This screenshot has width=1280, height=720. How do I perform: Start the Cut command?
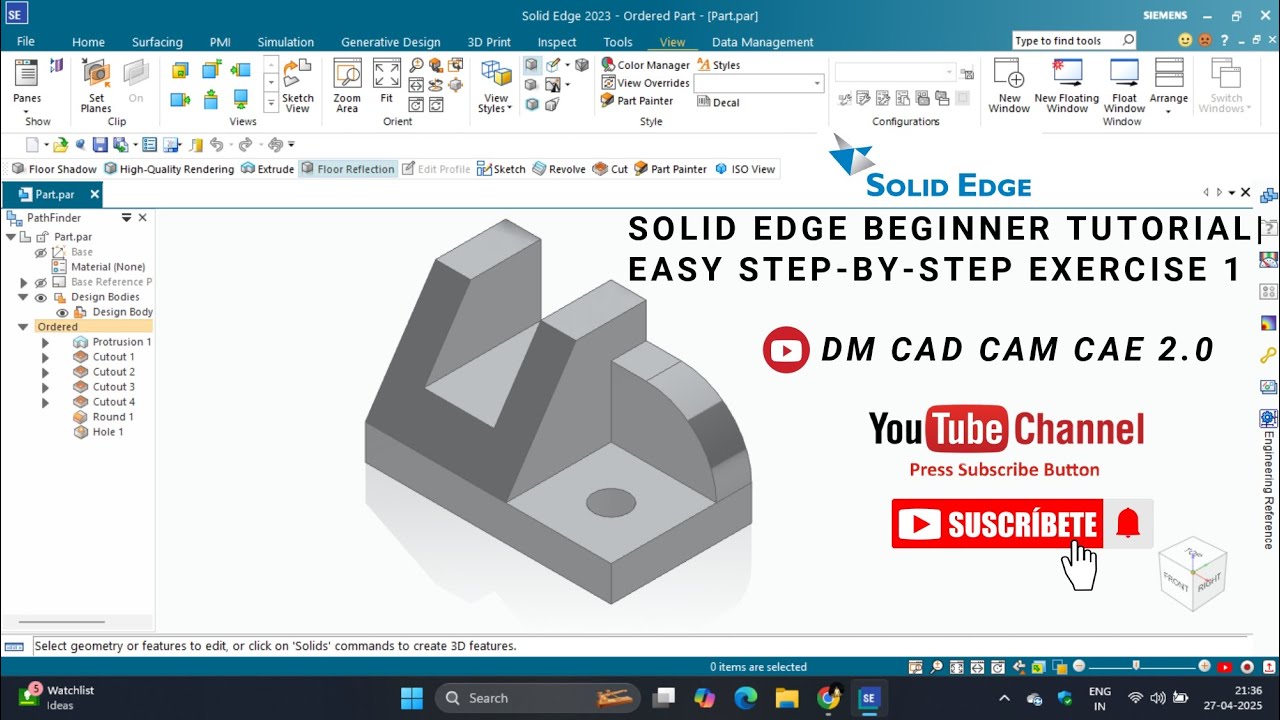(x=610, y=169)
